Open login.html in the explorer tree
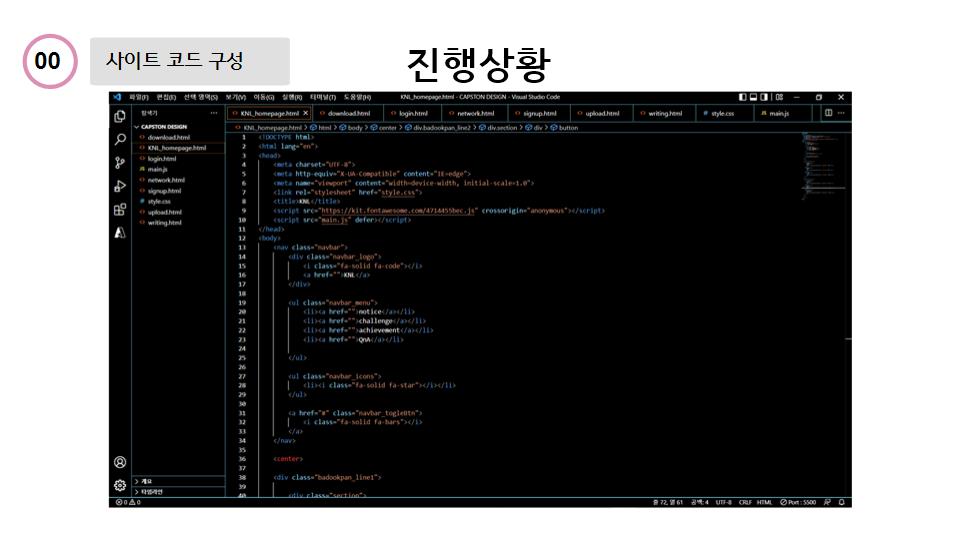This screenshot has width=960, height=540. 162,159
